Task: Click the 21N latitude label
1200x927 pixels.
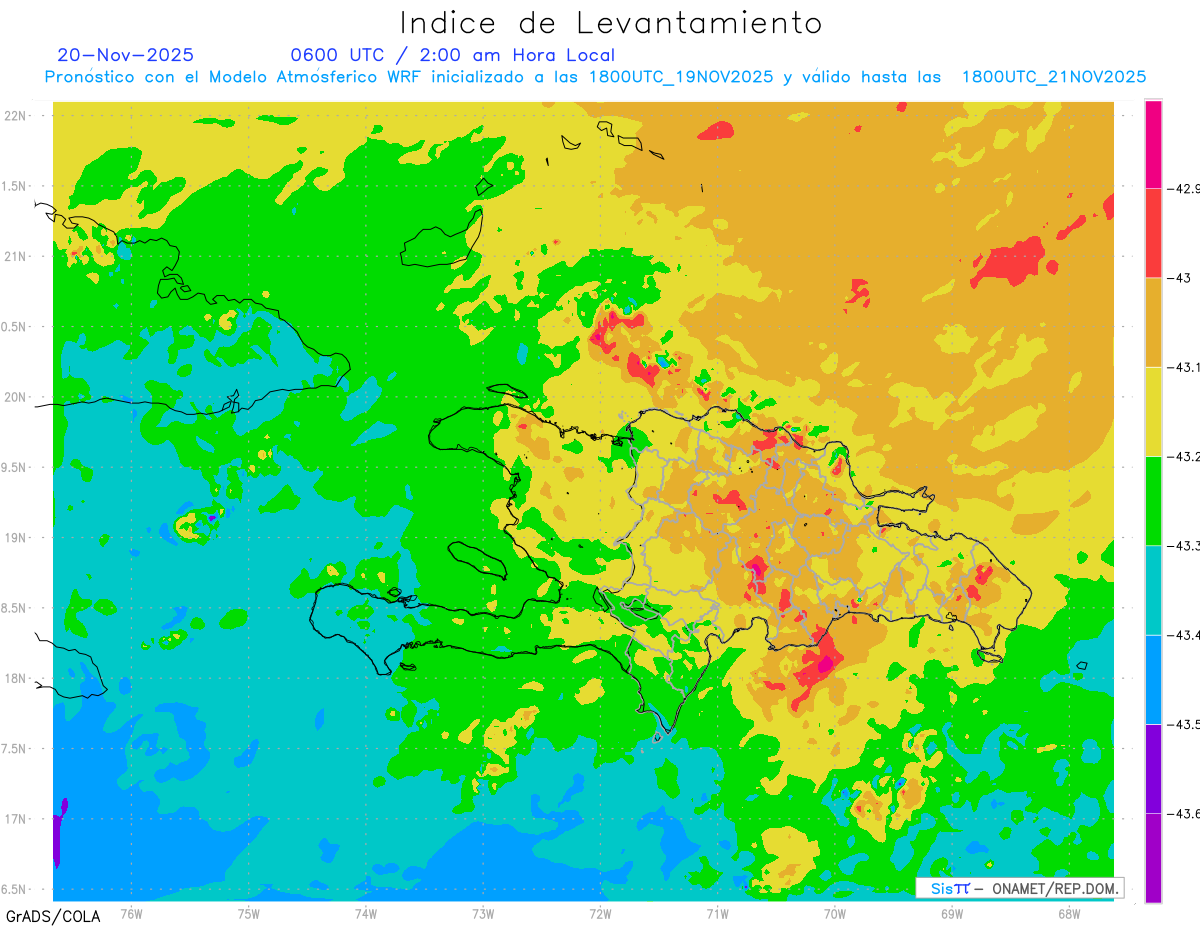Action: (15, 257)
